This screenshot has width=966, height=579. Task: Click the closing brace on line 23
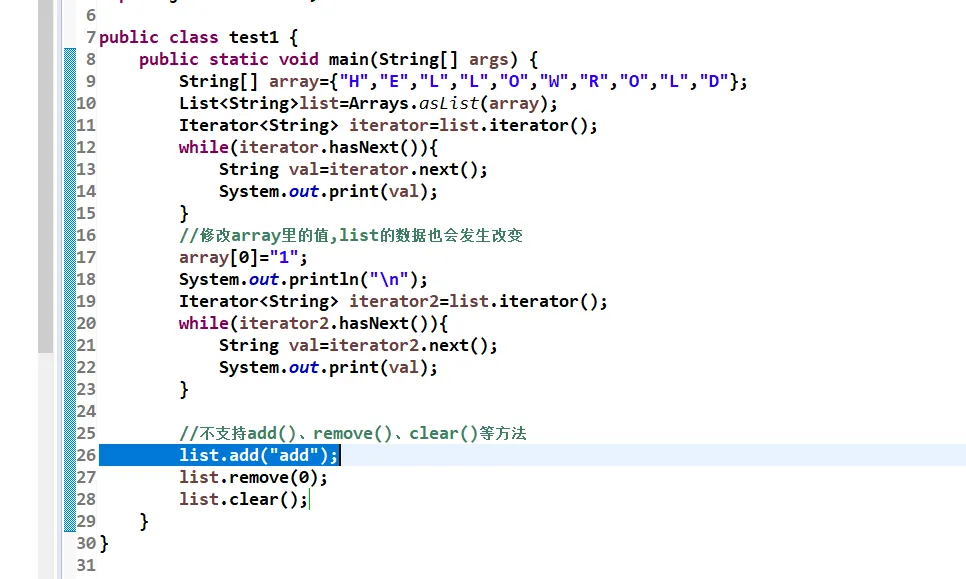pyautogui.click(x=184, y=389)
